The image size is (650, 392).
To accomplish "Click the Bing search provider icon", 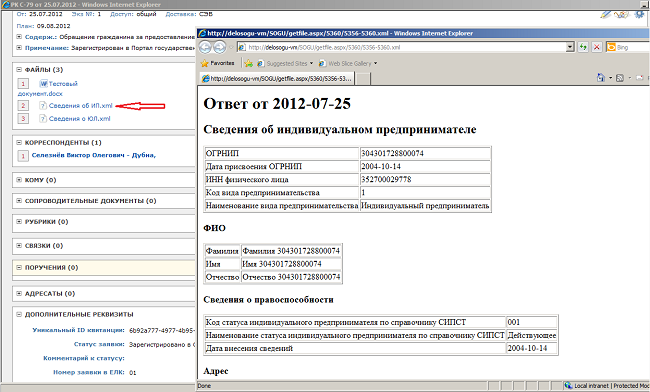I will point(611,47).
